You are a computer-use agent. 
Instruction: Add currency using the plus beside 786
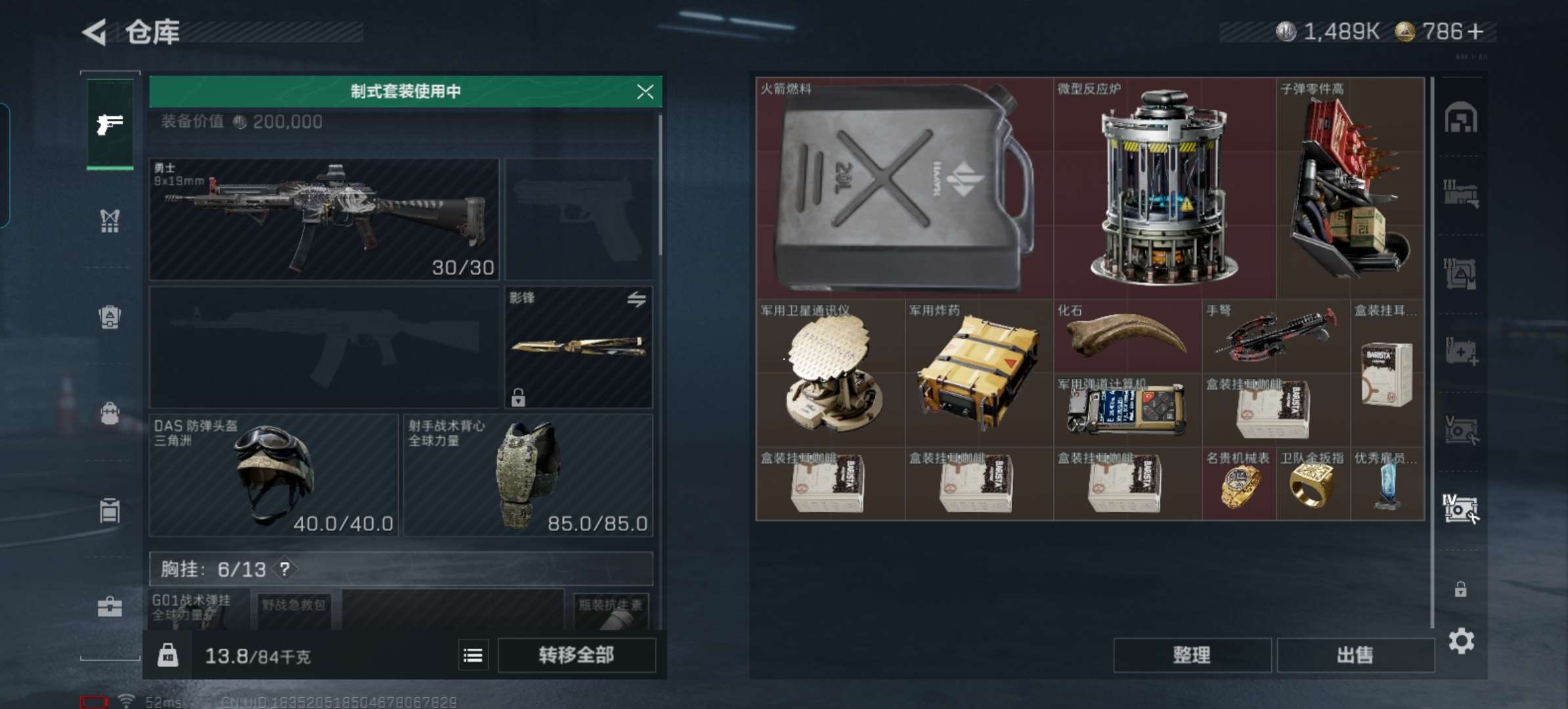click(1475, 32)
